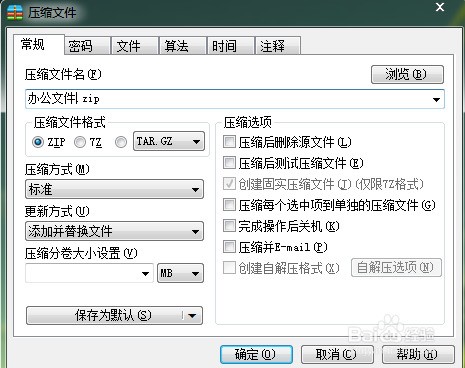The width and height of the screenshot is (465, 368).
Task: Choose the 7Z format radio button
Action: point(80,142)
